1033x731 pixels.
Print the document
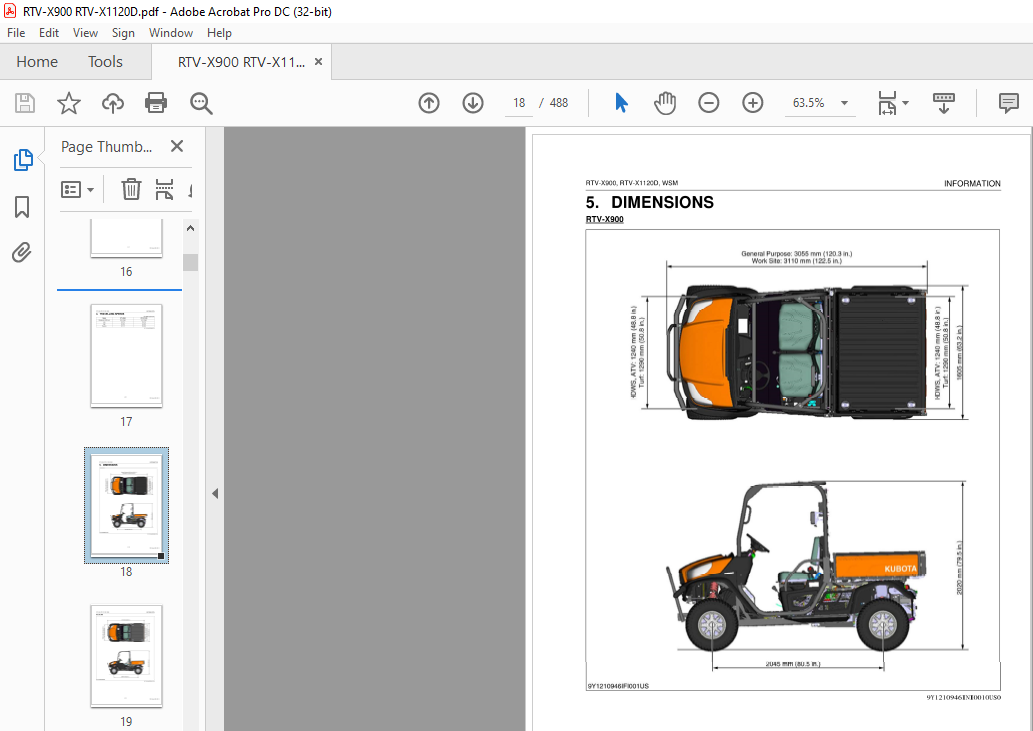click(156, 103)
